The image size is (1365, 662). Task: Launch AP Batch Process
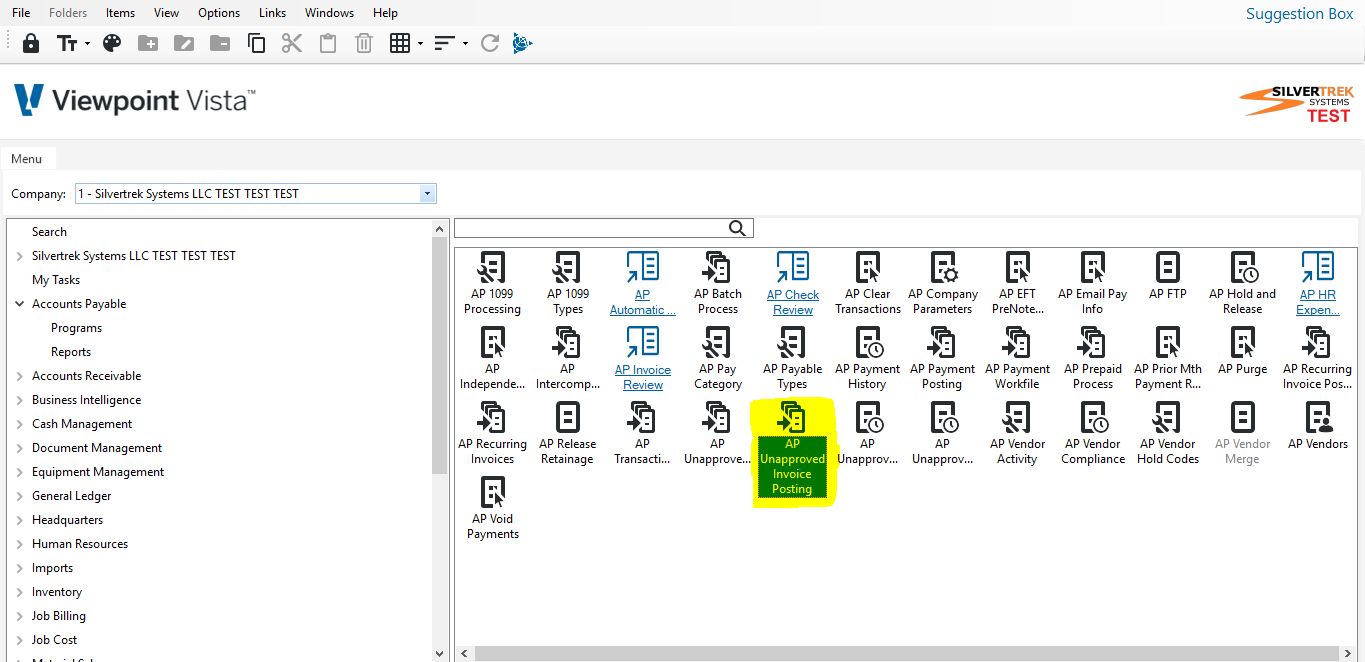tap(717, 284)
